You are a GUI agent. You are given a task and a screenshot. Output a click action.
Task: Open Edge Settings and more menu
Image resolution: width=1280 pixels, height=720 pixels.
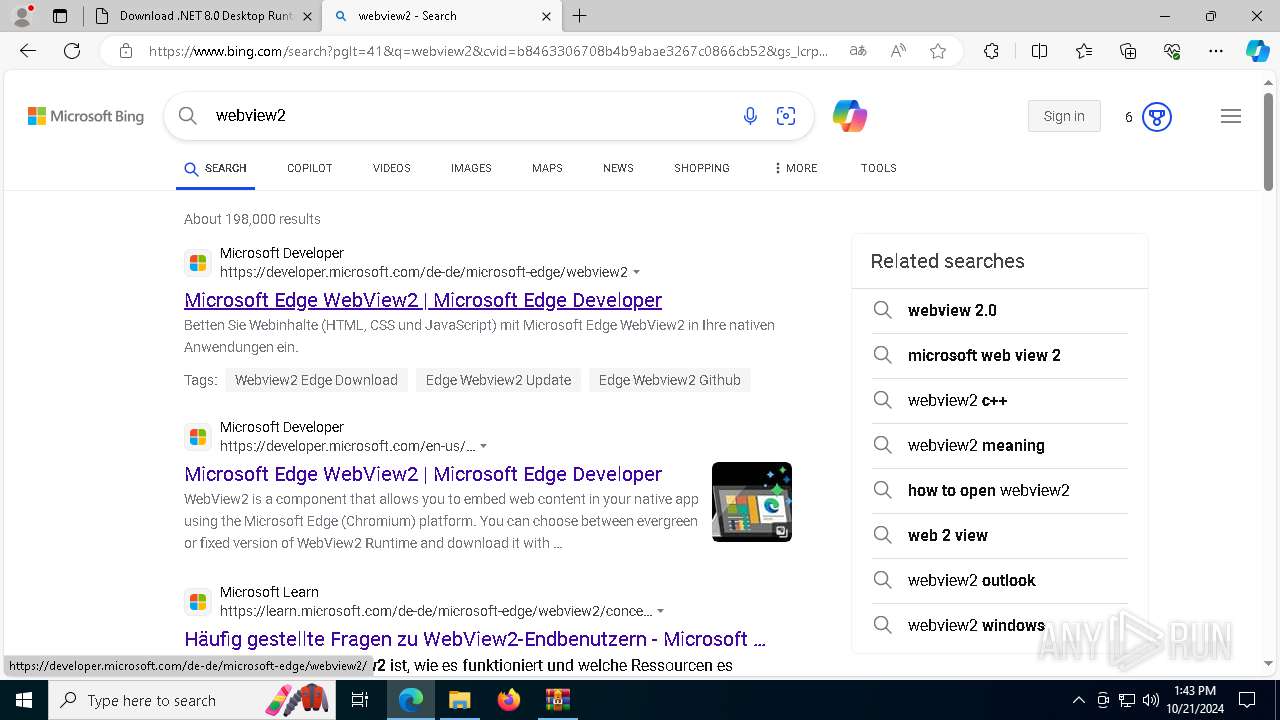pyautogui.click(x=1216, y=51)
